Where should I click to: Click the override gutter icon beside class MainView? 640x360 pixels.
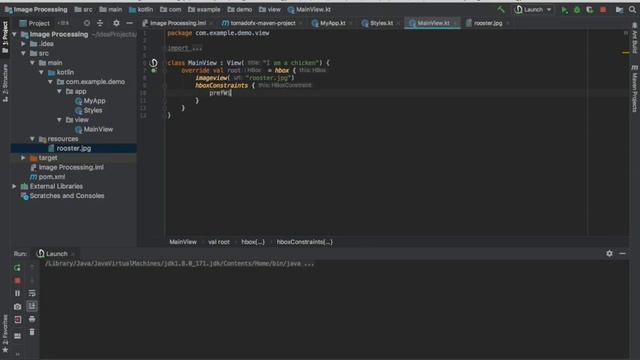(x=153, y=63)
